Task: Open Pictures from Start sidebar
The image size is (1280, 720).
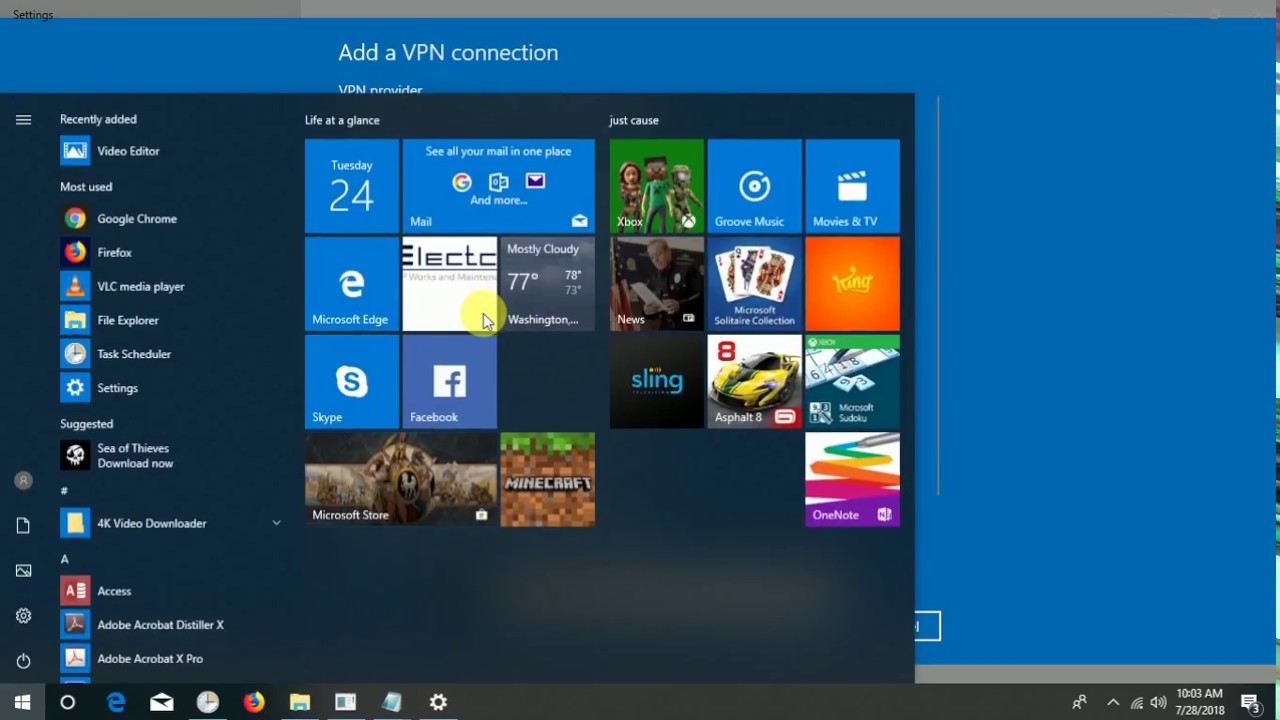Action: point(23,571)
